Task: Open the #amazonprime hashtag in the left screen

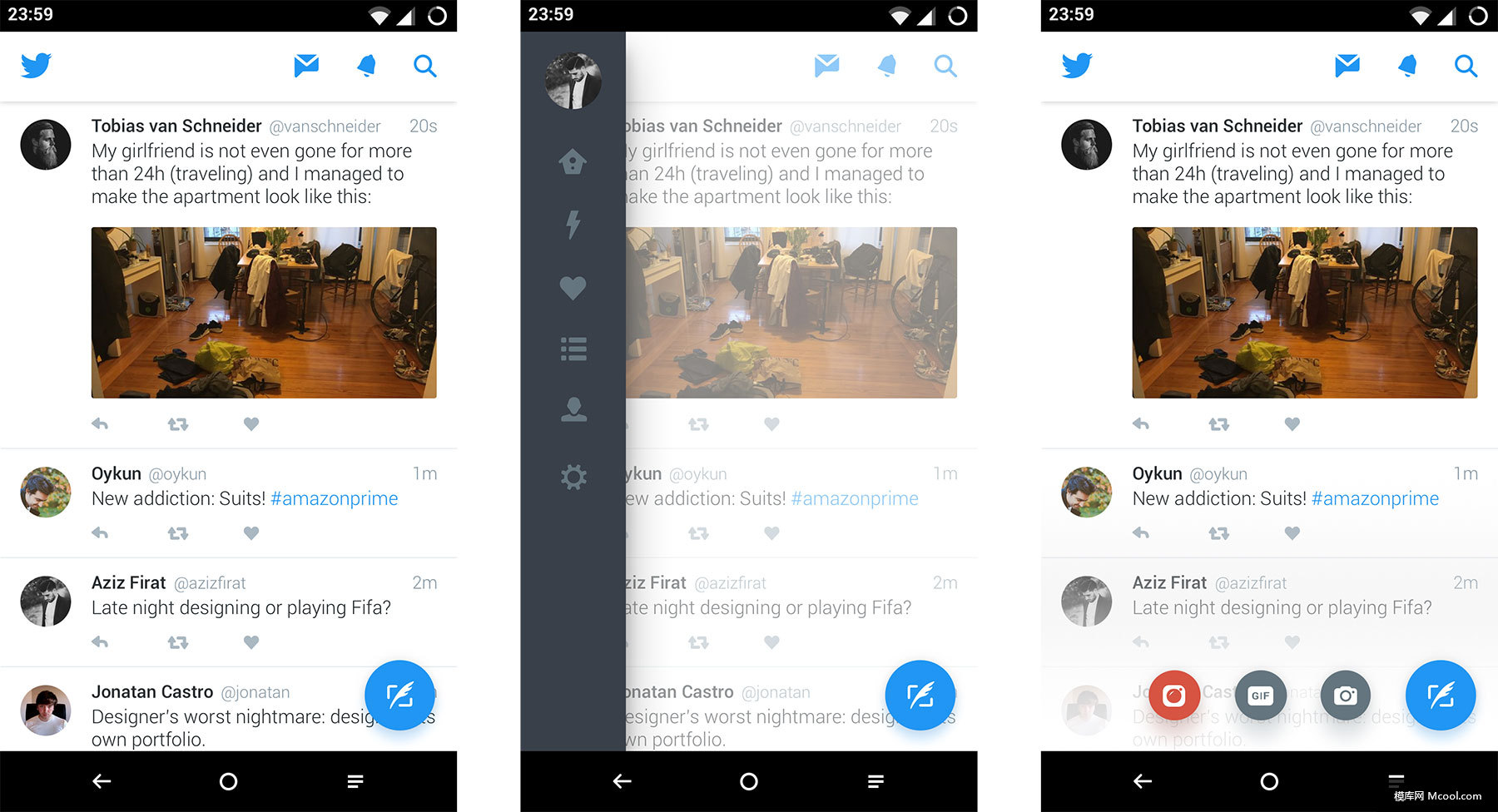Action: pyautogui.click(x=335, y=498)
